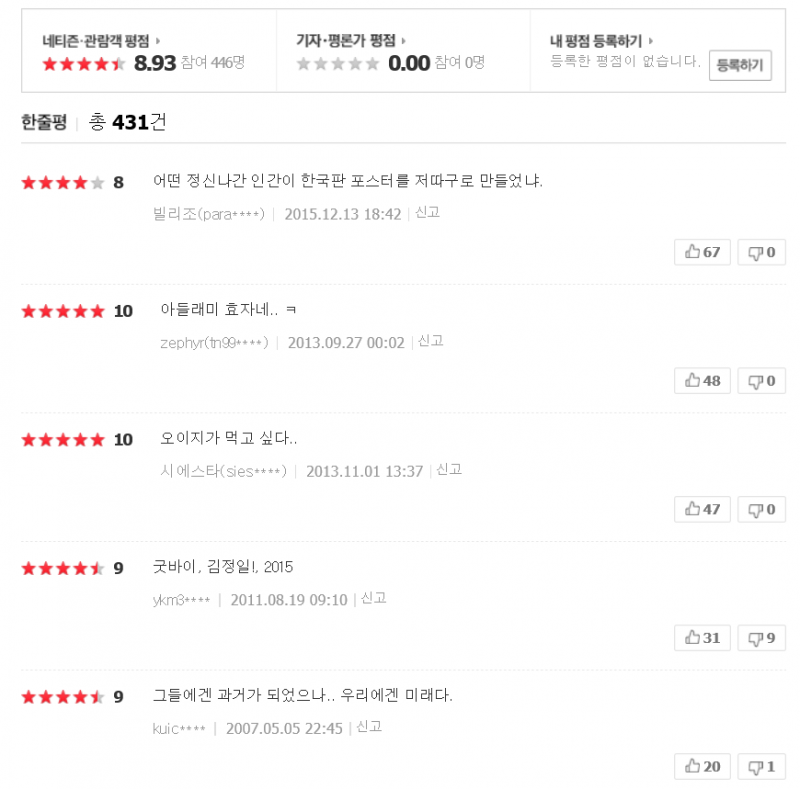Thumbs down zephyr's review
Image resolution: width=800 pixels, height=789 pixels.
point(762,381)
